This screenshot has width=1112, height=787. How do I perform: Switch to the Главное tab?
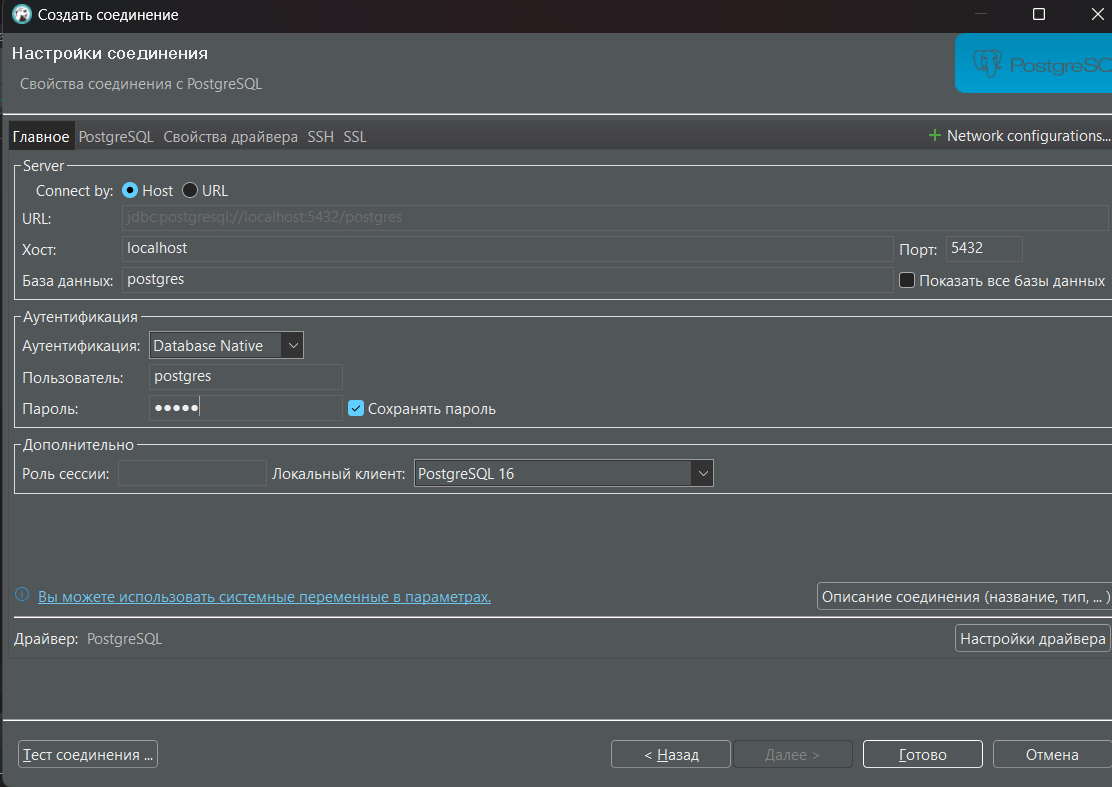coord(40,136)
